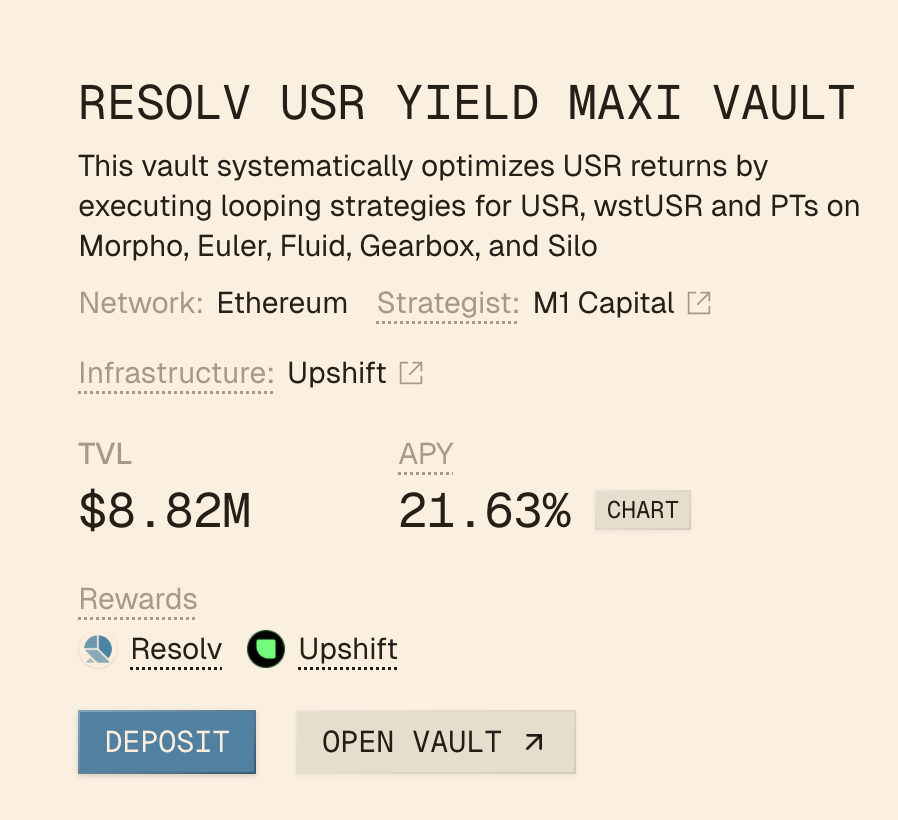Image resolution: width=898 pixels, height=820 pixels.
Task: Click the Resolv rewards logo icon
Action: coord(98,650)
